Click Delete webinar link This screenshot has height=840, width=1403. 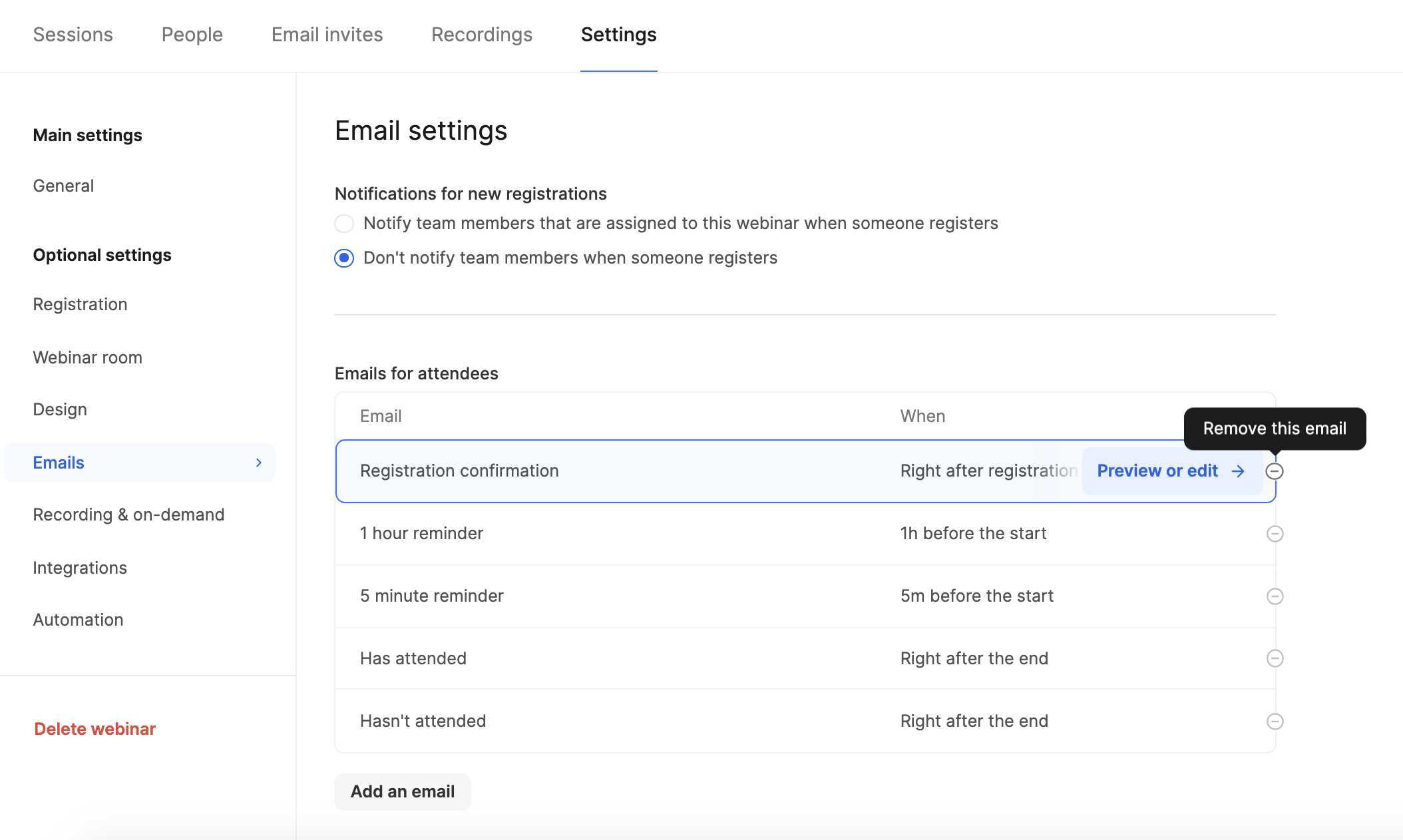95,729
